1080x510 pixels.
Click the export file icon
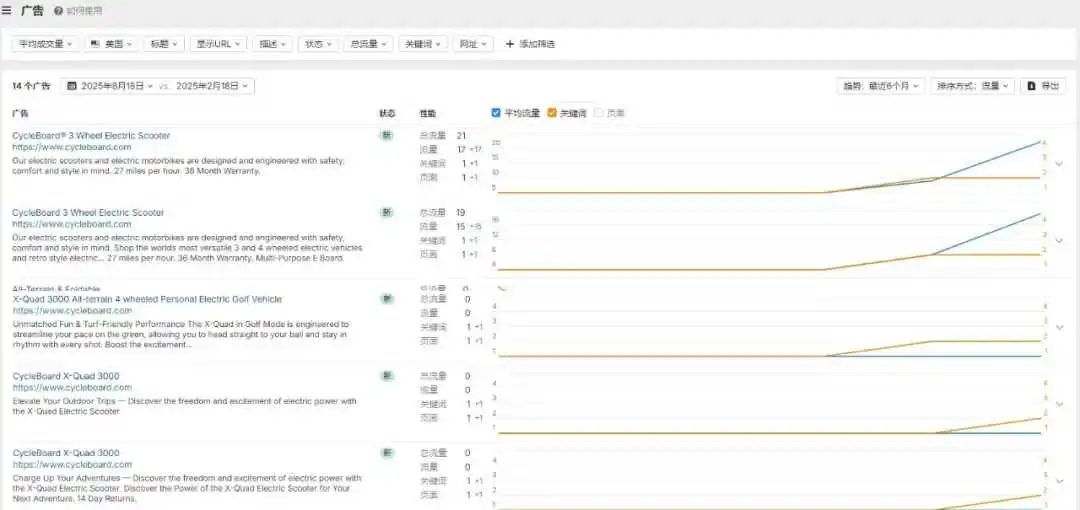[x=1031, y=86]
